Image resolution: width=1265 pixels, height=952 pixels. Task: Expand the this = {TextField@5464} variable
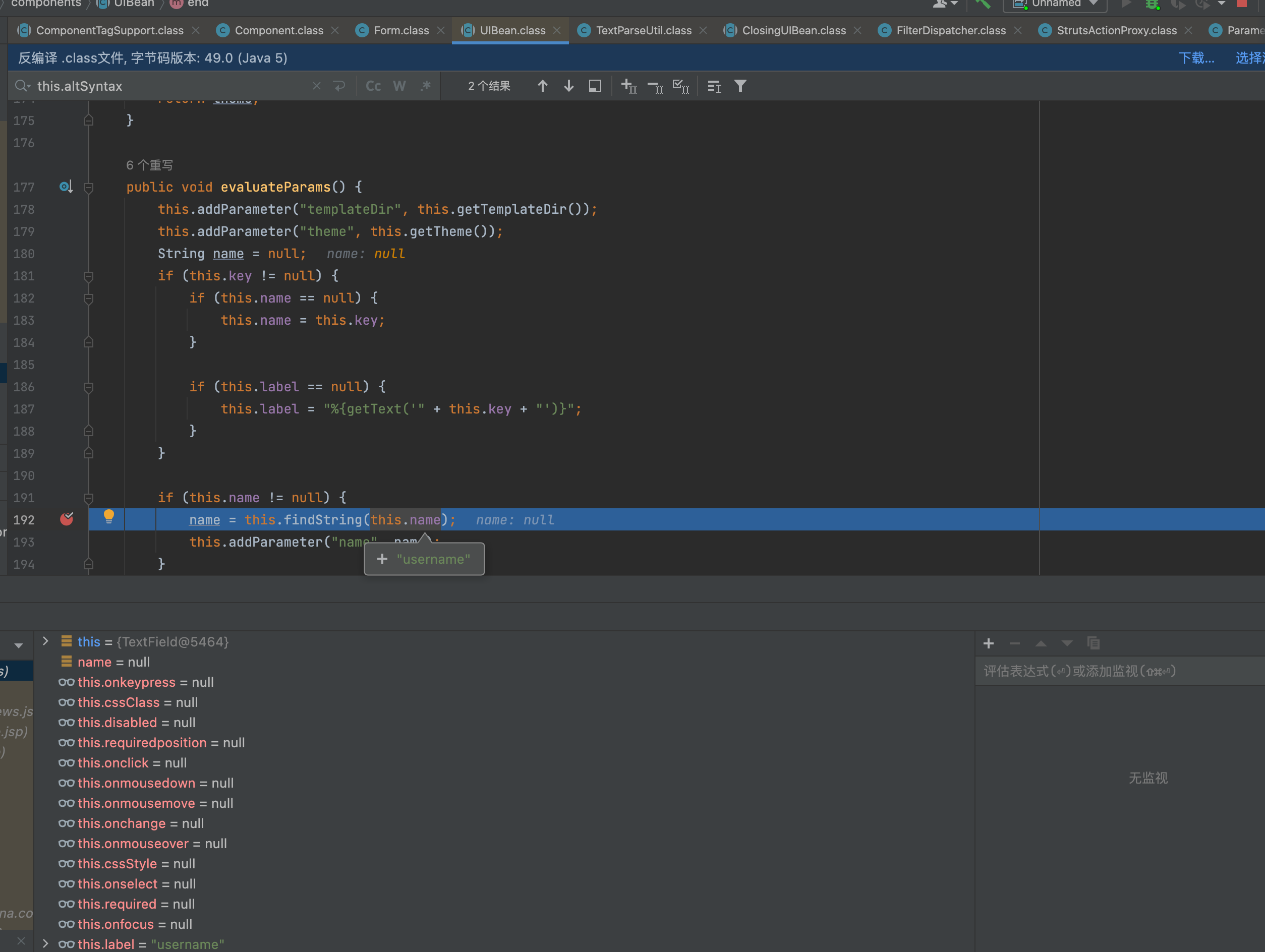45,641
